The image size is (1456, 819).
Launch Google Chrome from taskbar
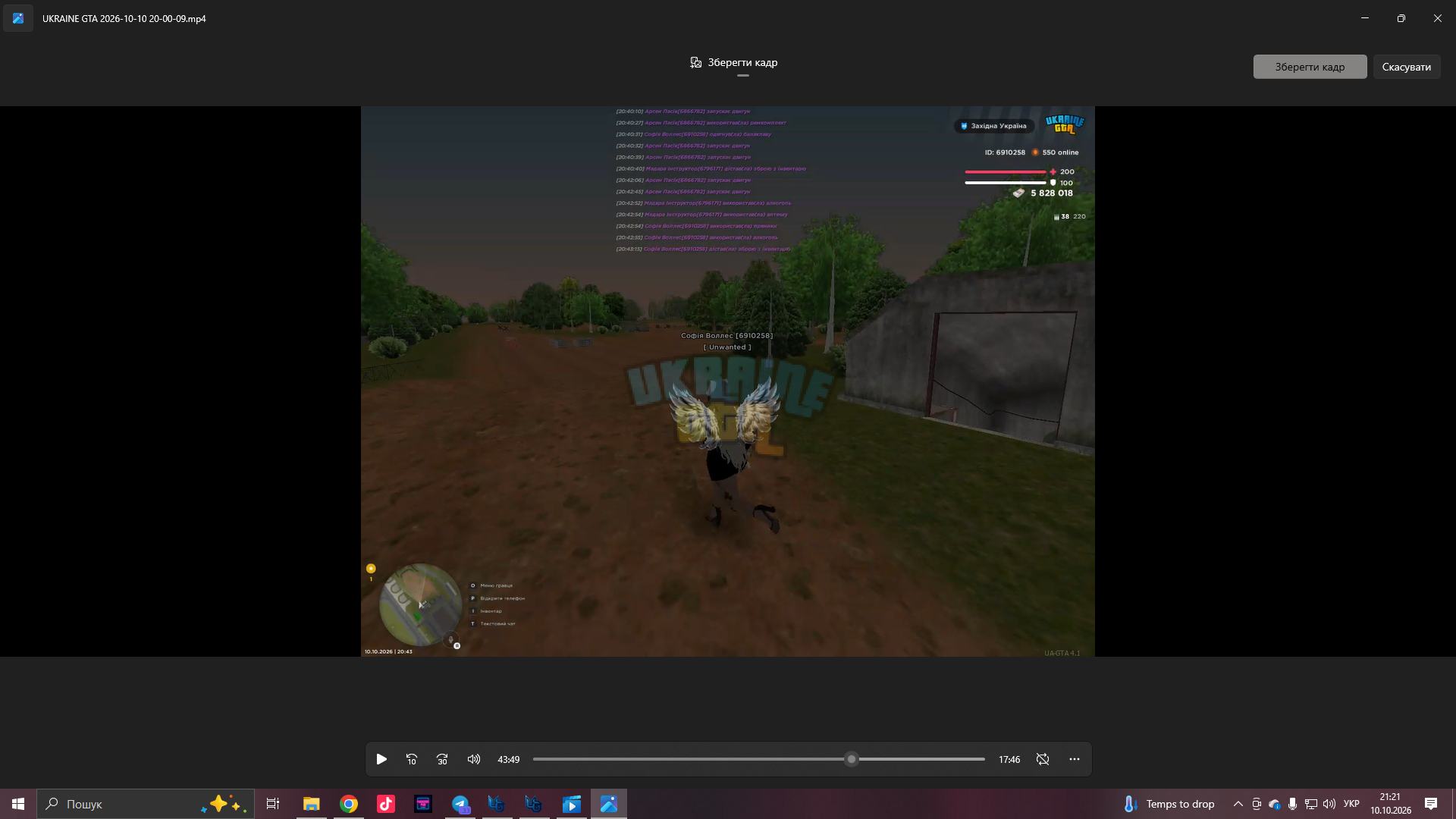(349, 804)
